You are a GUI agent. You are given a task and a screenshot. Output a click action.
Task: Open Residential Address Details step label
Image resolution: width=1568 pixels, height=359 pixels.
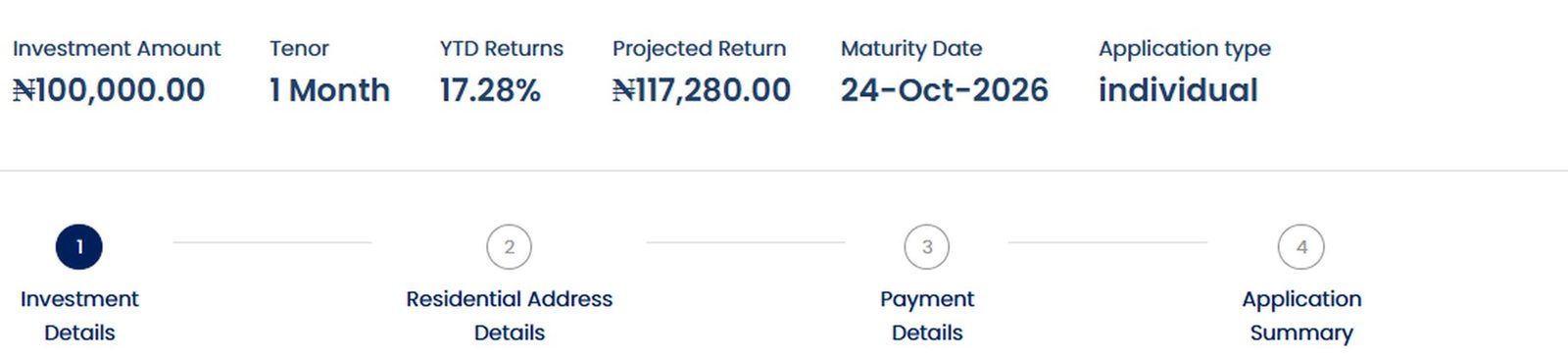(x=509, y=316)
